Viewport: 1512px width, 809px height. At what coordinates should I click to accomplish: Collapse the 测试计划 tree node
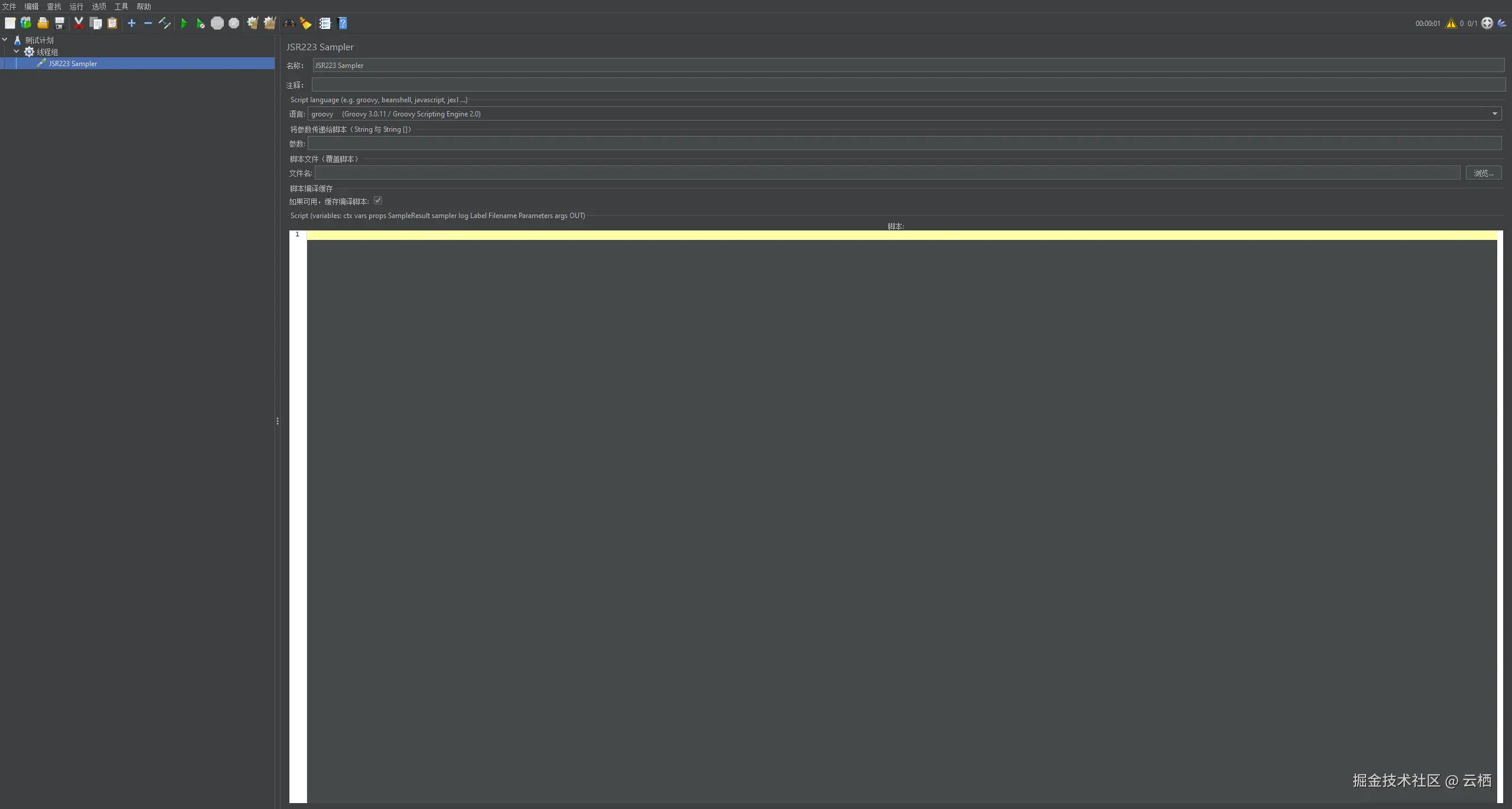[5, 40]
